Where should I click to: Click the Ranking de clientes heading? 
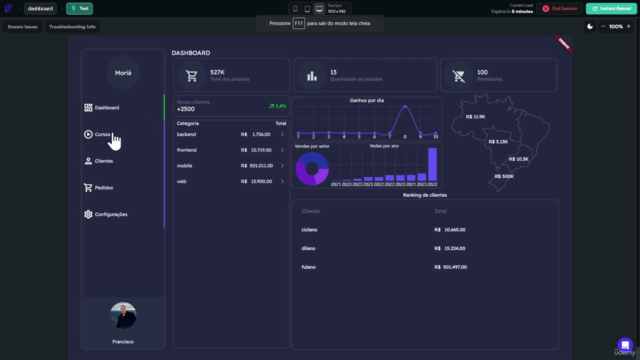point(425,195)
